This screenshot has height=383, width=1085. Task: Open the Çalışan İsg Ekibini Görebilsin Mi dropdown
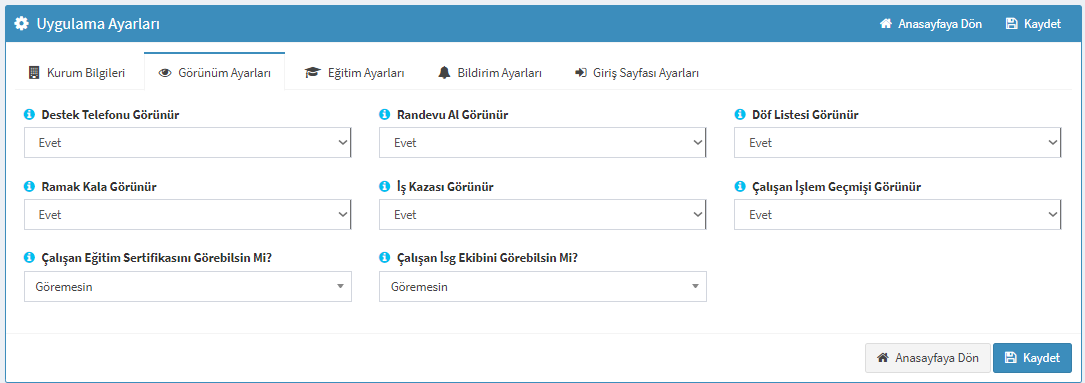coord(542,287)
